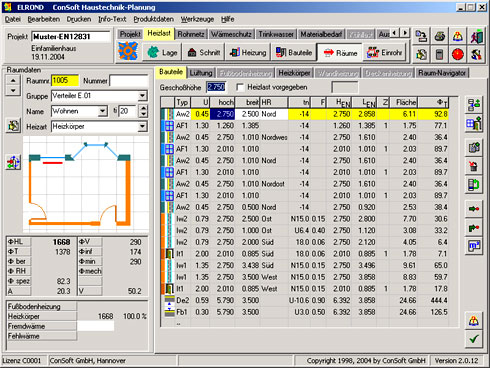Go to previous room with up arrow
This screenshot has width=490, height=368.
tap(13, 80)
